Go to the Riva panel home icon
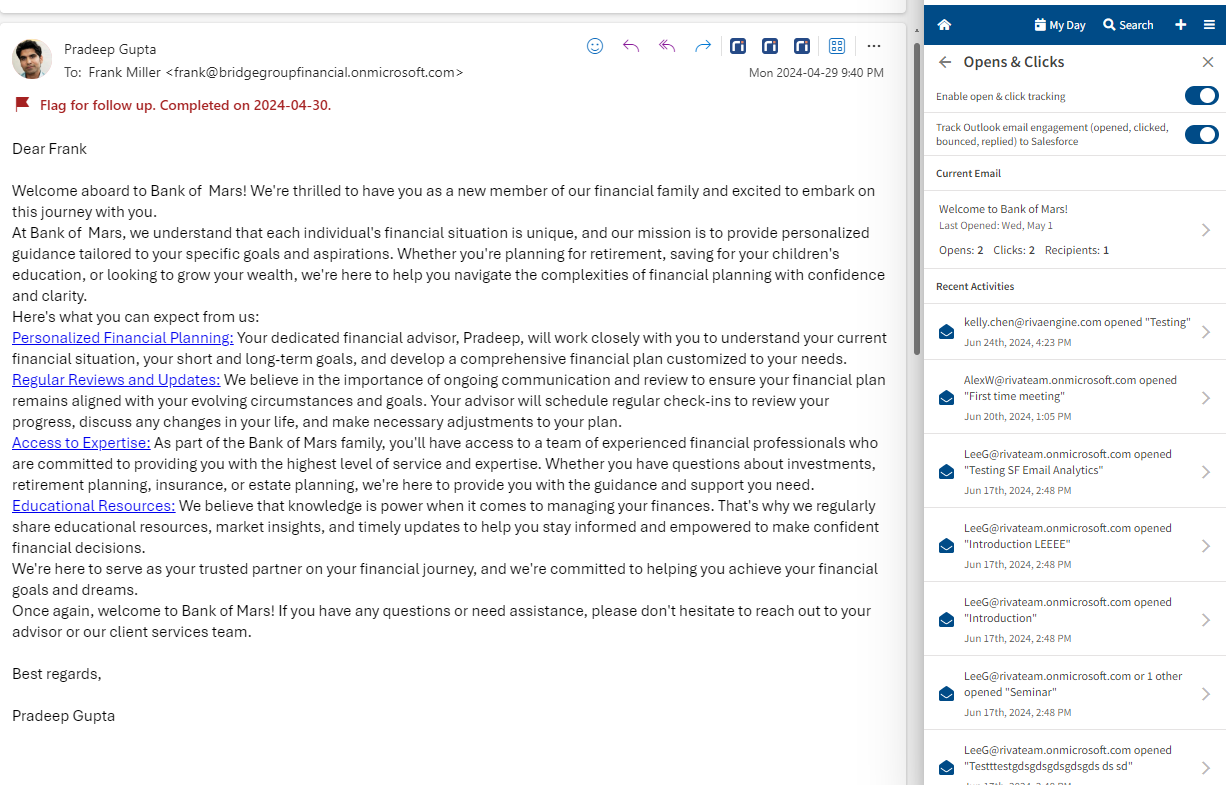This screenshot has height=785, width=1226. (x=944, y=25)
